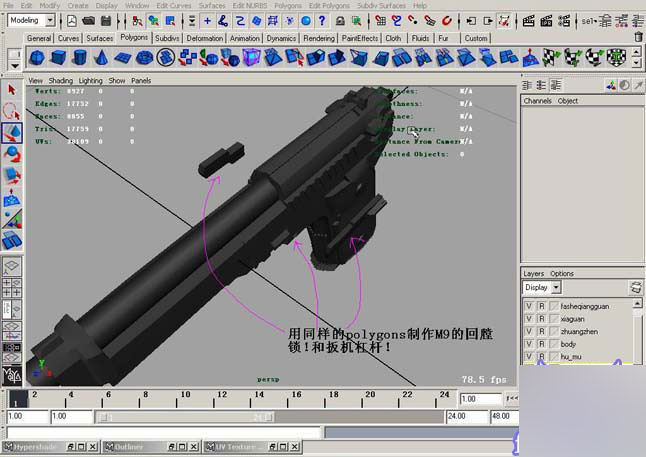The width and height of the screenshot is (646, 457).
Task: Toggle reference R of body layer
Action: point(542,344)
